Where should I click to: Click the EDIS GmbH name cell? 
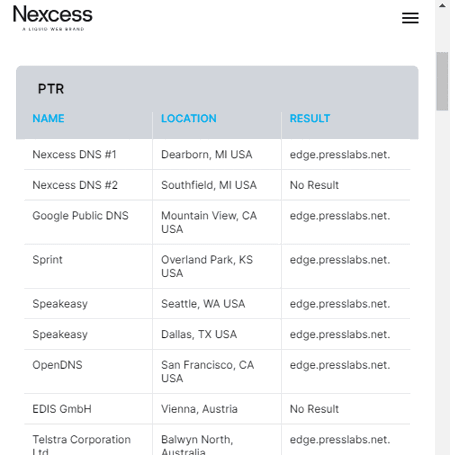62,409
